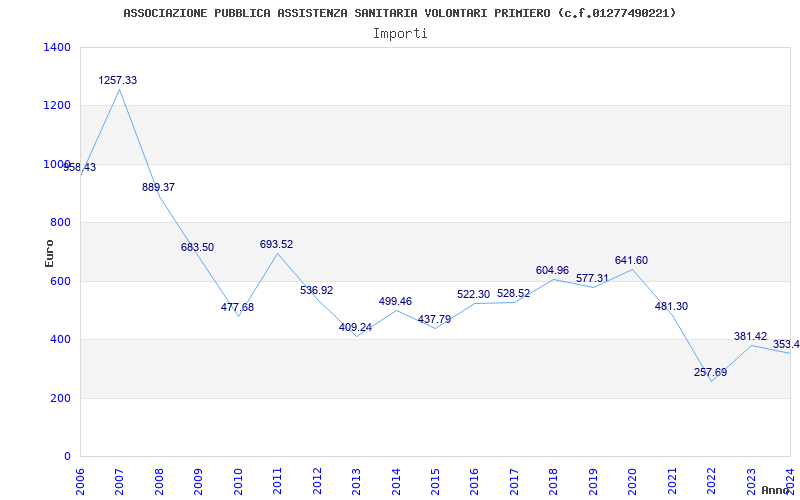Viewport: 800px width, 500px height.
Task: Click the Importi subtitle
Action: coord(400,34)
